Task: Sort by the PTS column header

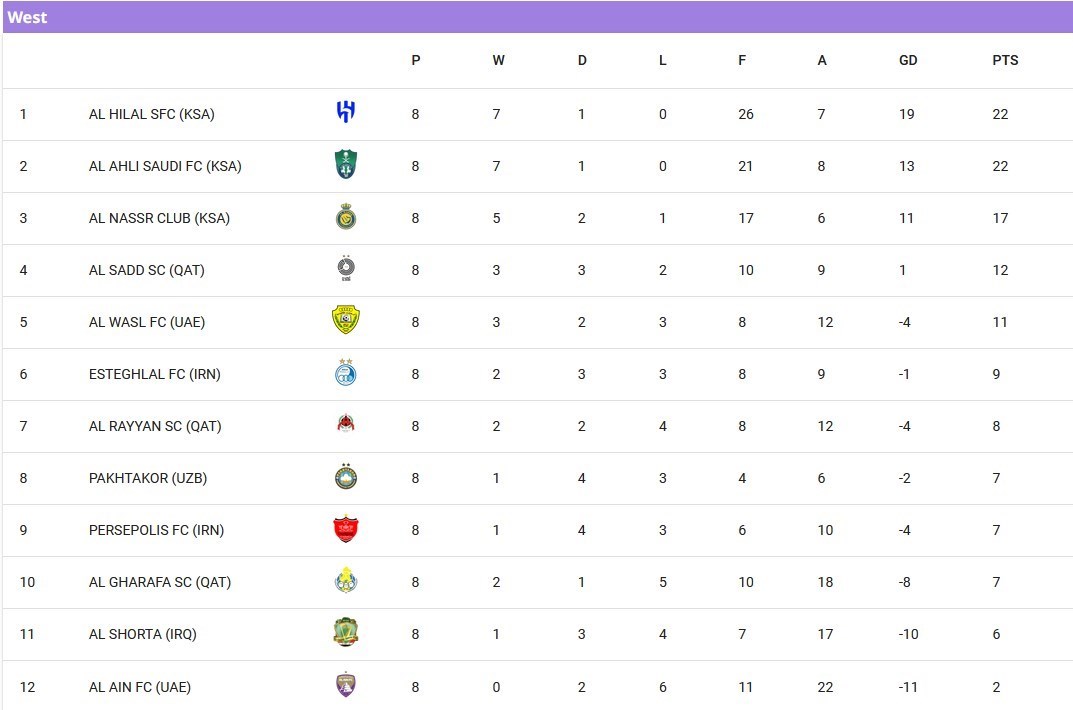Action: [x=1005, y=60]
